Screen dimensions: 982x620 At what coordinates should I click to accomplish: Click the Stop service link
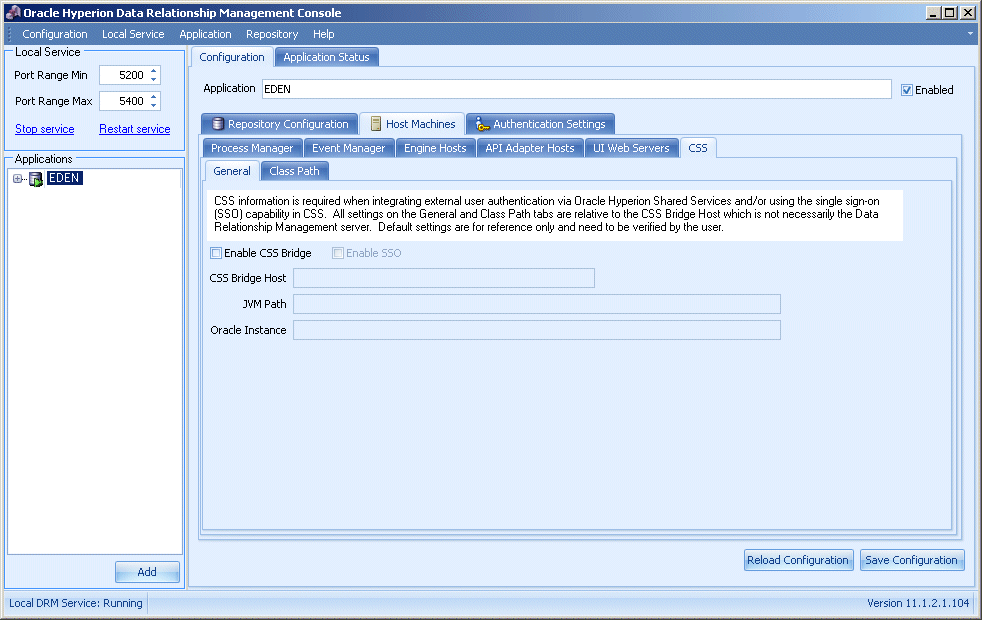44,129
